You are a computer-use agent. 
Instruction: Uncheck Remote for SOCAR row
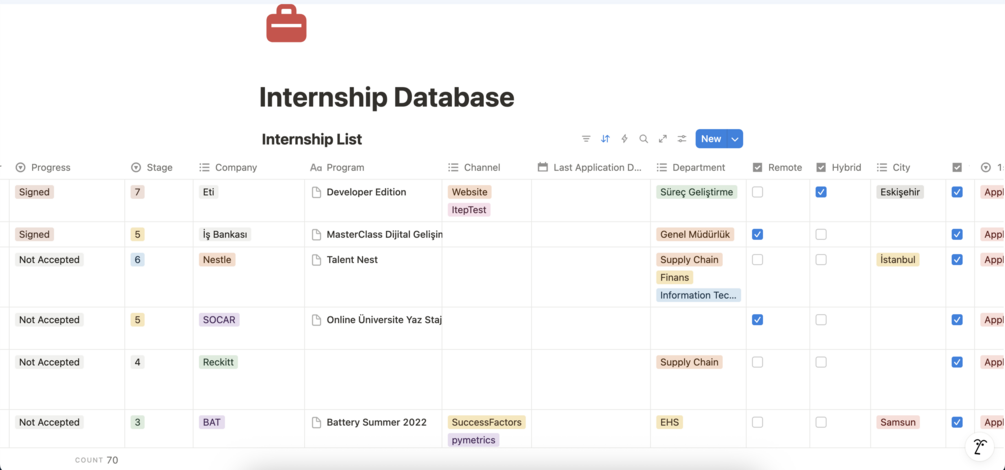coord(757,320)
